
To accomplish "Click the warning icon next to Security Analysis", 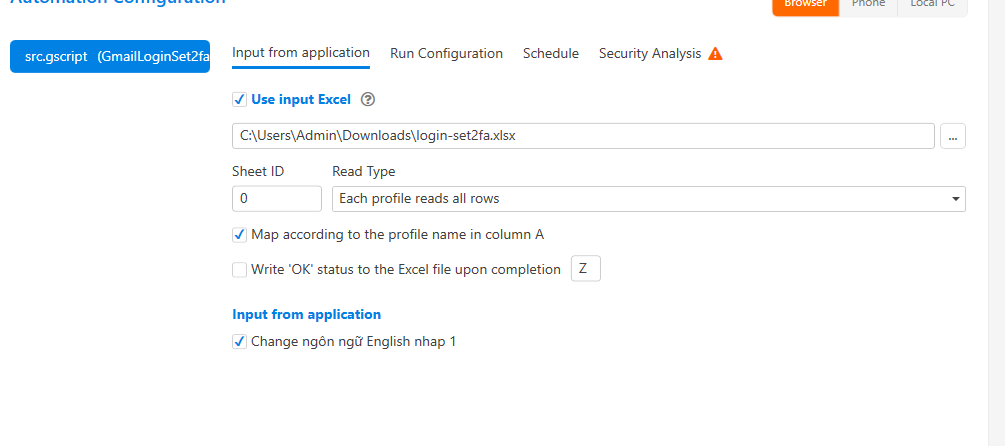I will (715, 54).
